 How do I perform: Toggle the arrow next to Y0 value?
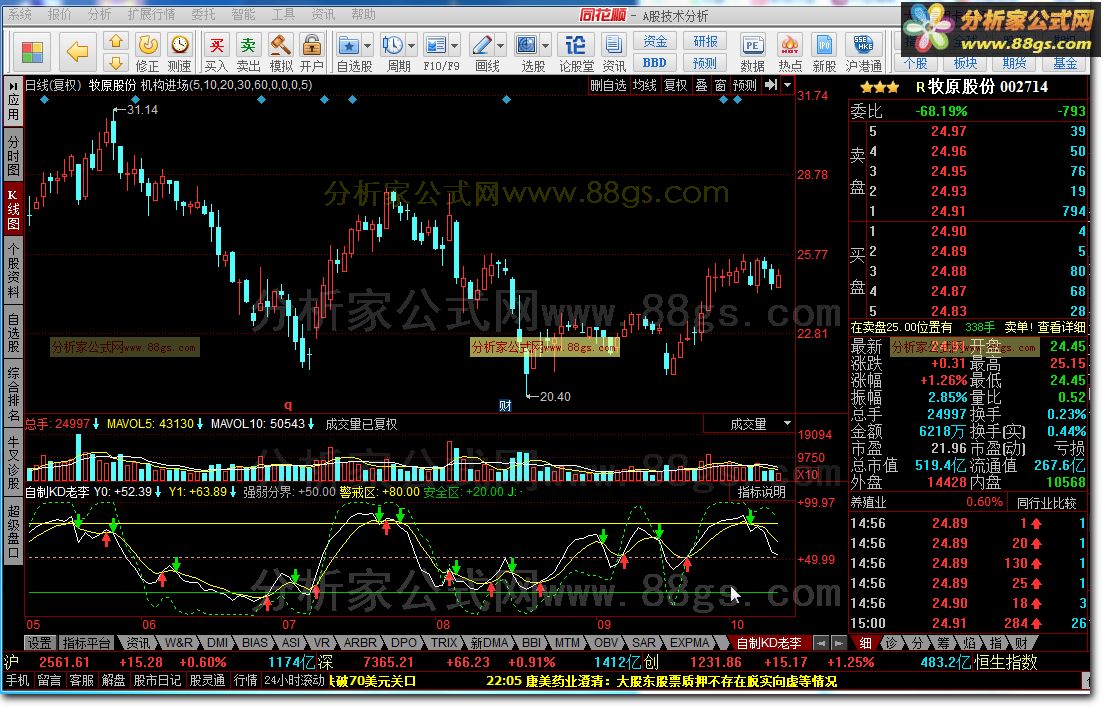tap(158, 492)
